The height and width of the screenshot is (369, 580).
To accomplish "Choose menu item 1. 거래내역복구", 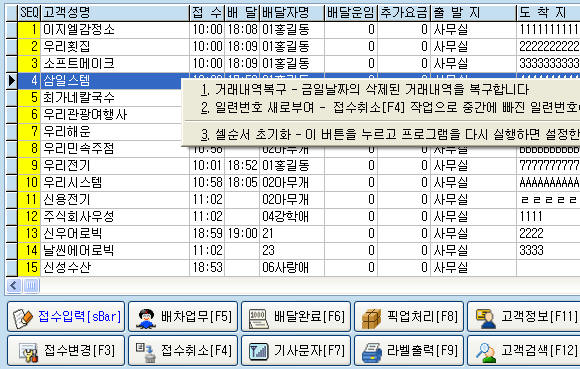I will tap(382, 89).
